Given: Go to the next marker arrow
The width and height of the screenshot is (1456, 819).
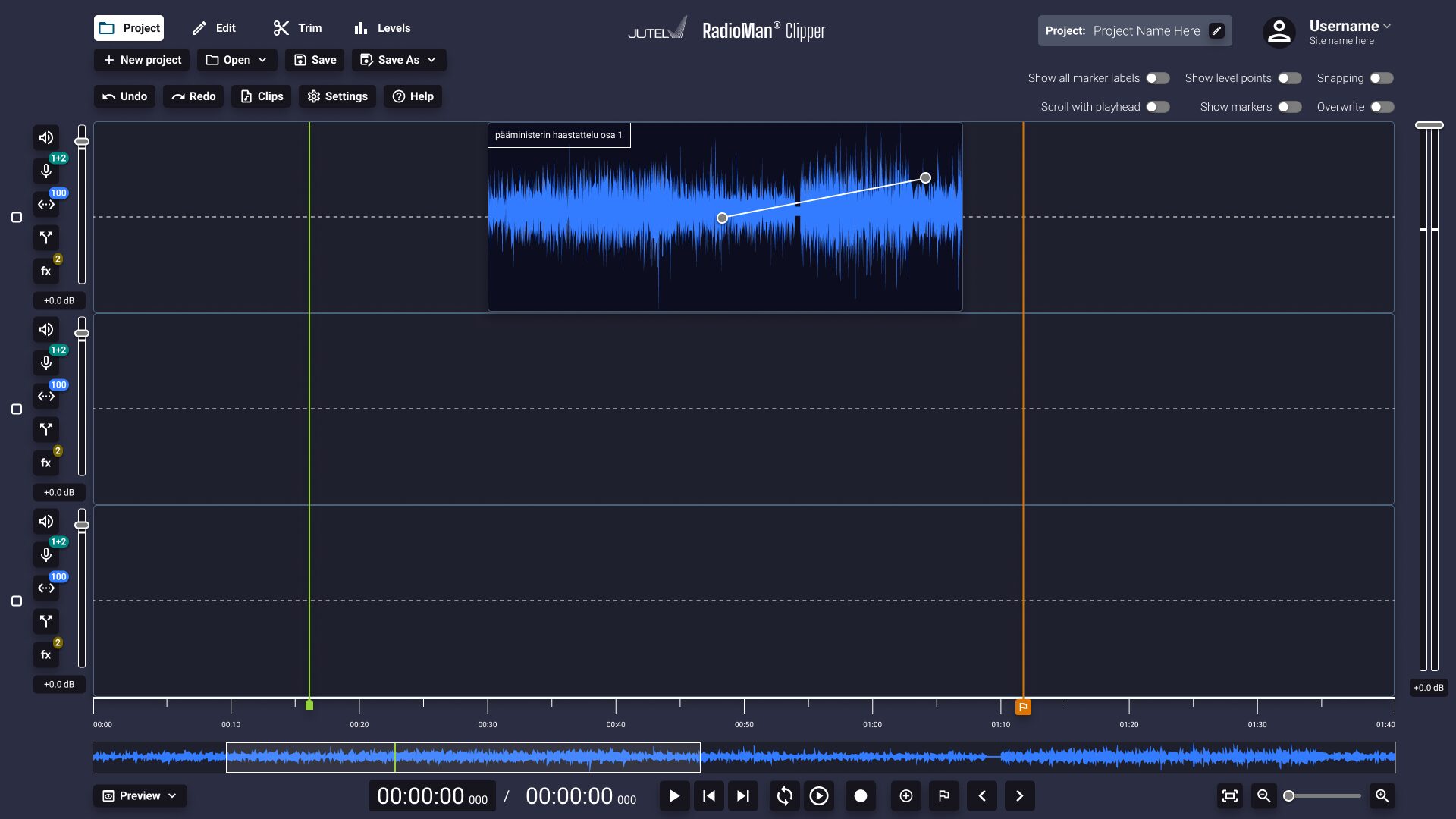Looking at the screenshot, I should point(1020,795).
